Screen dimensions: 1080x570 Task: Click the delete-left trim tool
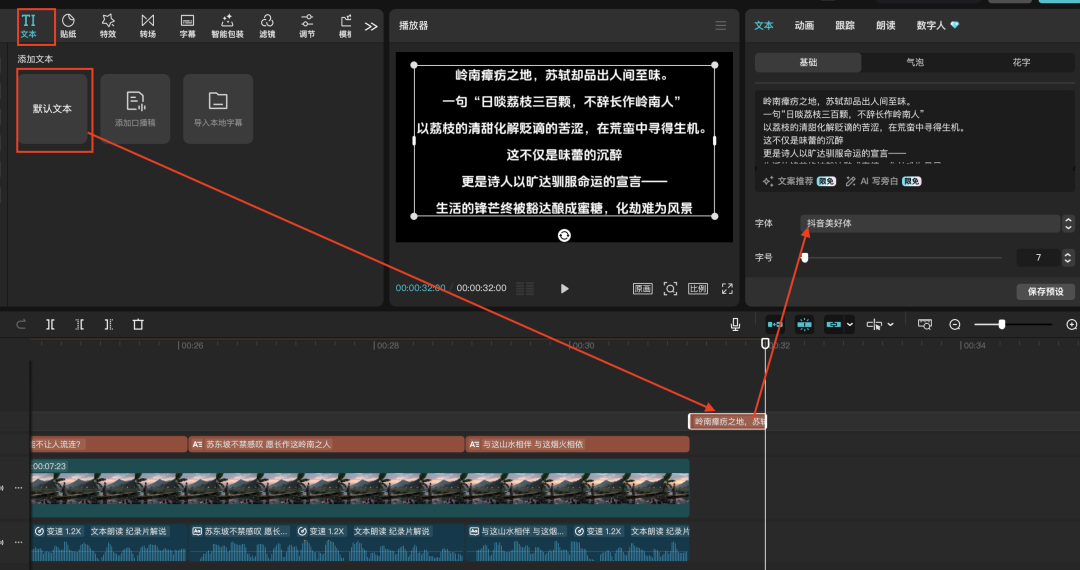(80, 324)
